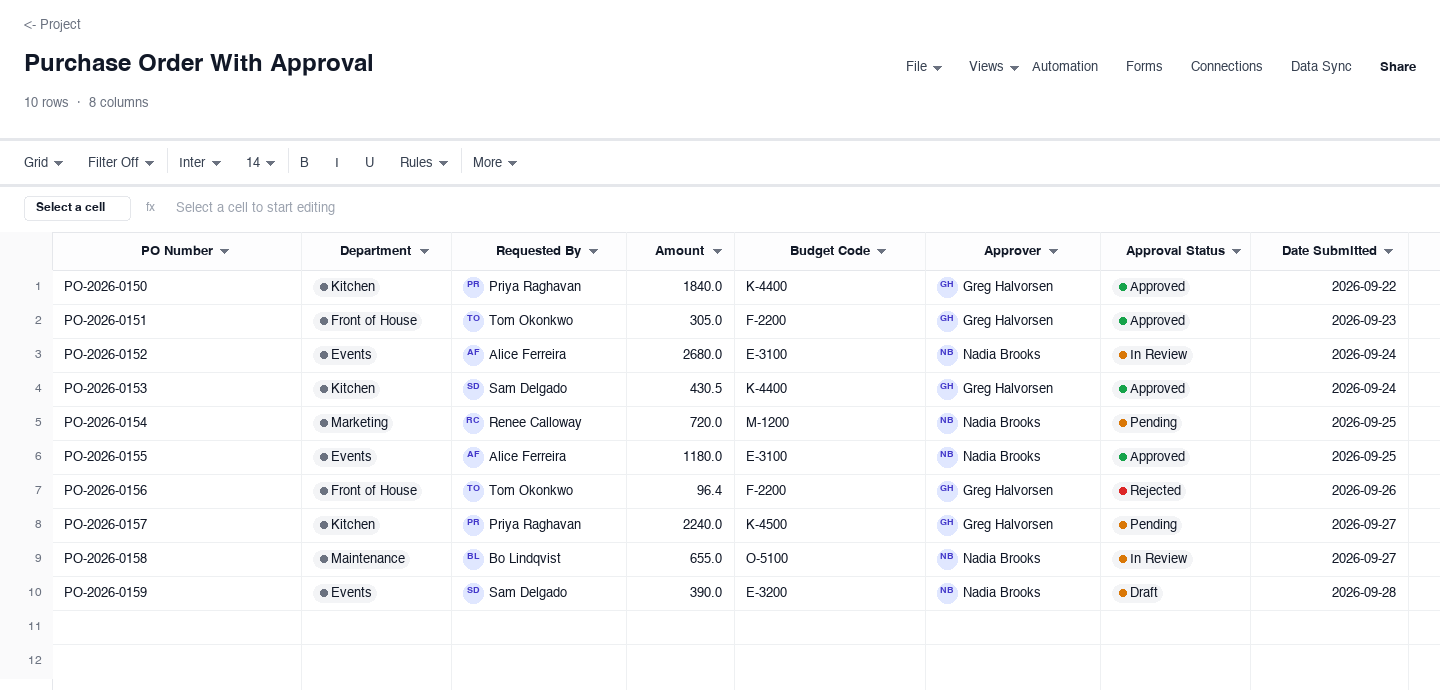This screenshot has width=1440, height=690.
Task: Click BL avatar beside Bo Lindqvist
Action: pyautogui.click(x=473, y=558)
